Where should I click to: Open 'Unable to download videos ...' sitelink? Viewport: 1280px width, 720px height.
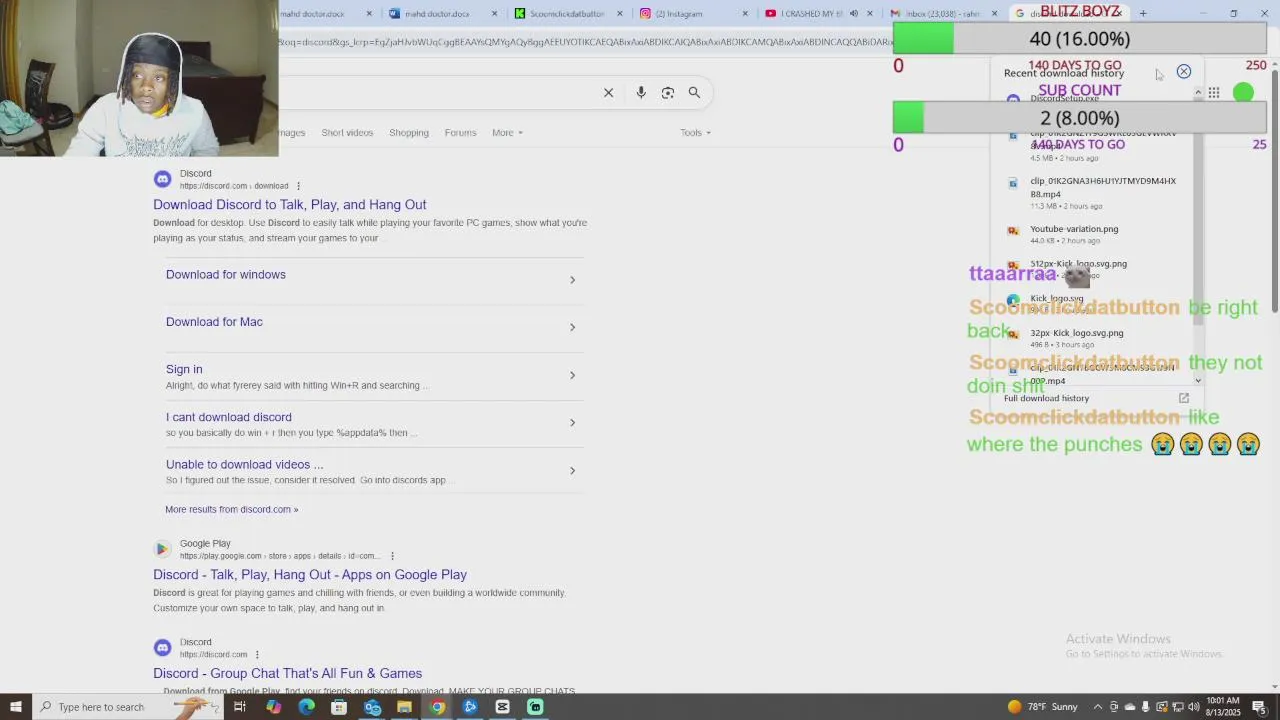point(245,464)
